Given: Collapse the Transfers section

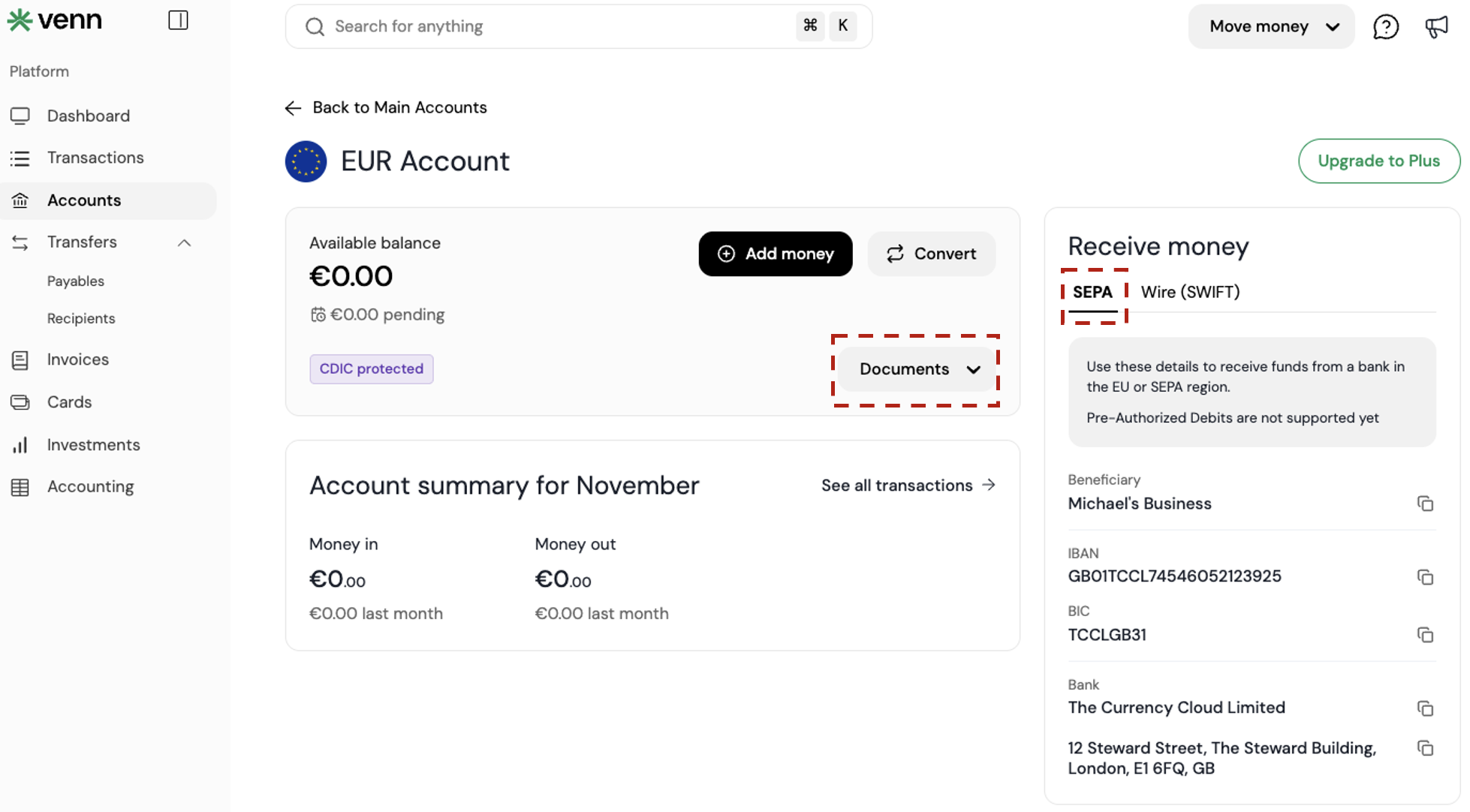Looking at the screenshot, I should coord(184,242).
